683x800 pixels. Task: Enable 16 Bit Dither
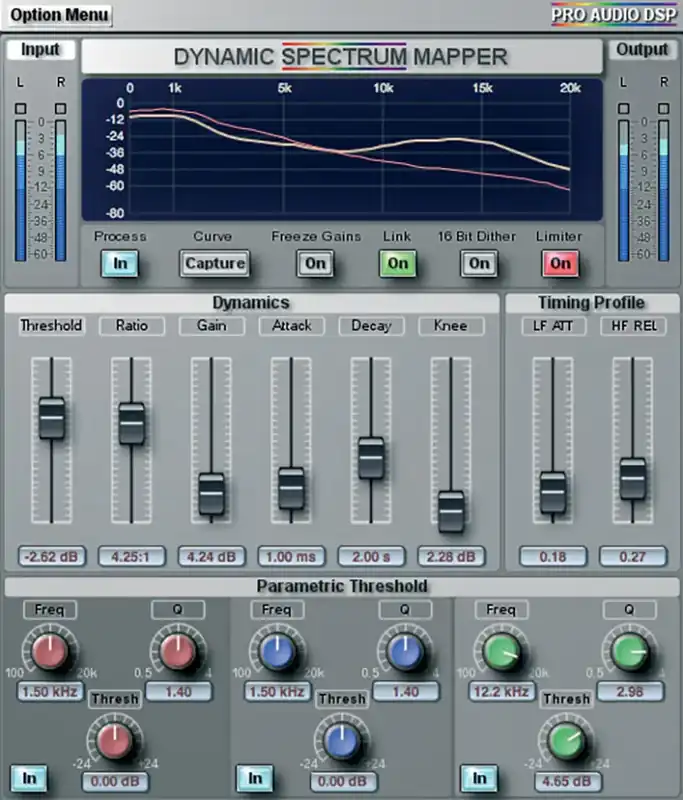pos(479,263)
